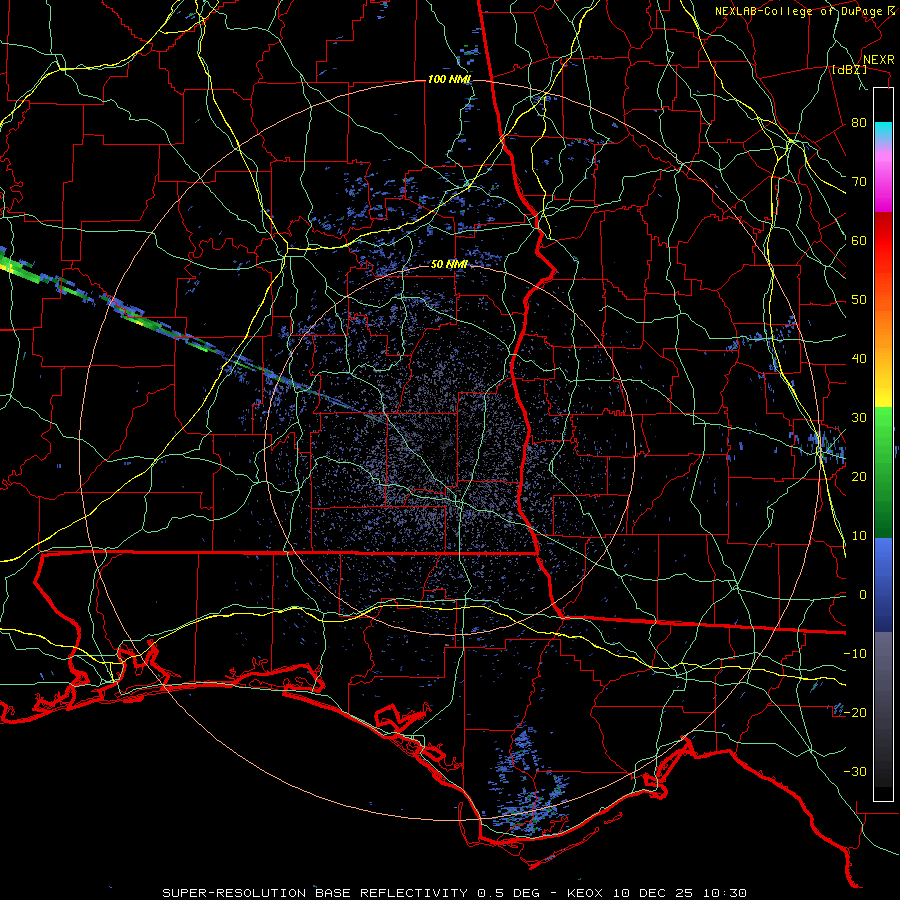
Task: Click the -20 value on the dBZ scale
Action: (x=855, y=712)
